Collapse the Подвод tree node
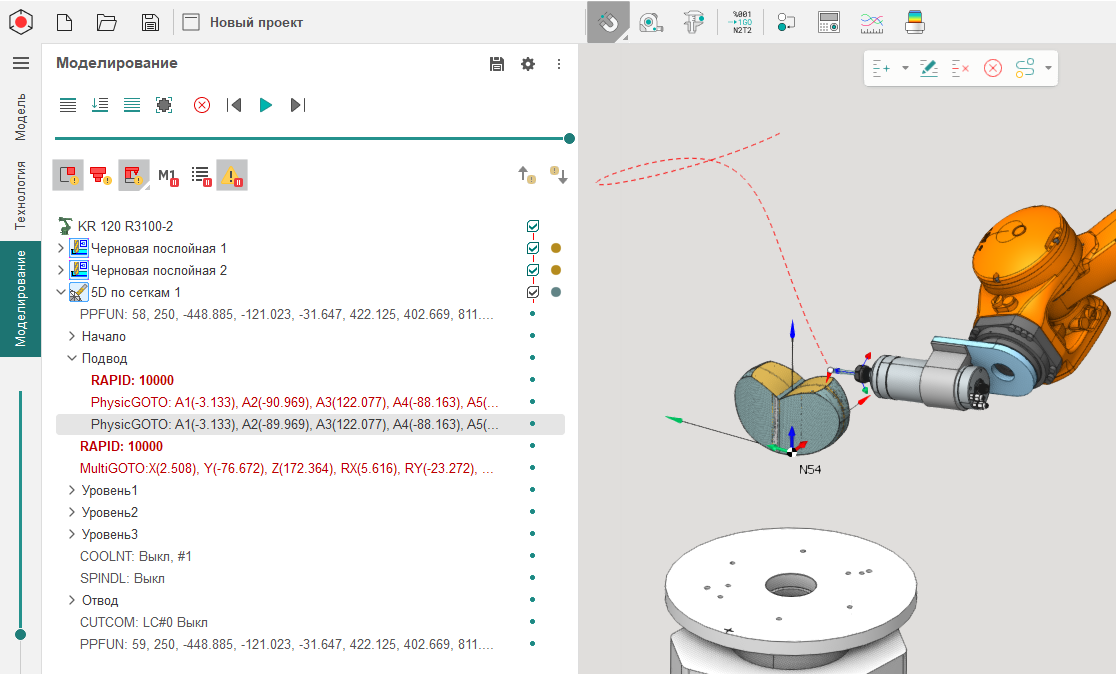Image resolution: width=1116 pixels, height=674 pixels. tap(72, 358)
